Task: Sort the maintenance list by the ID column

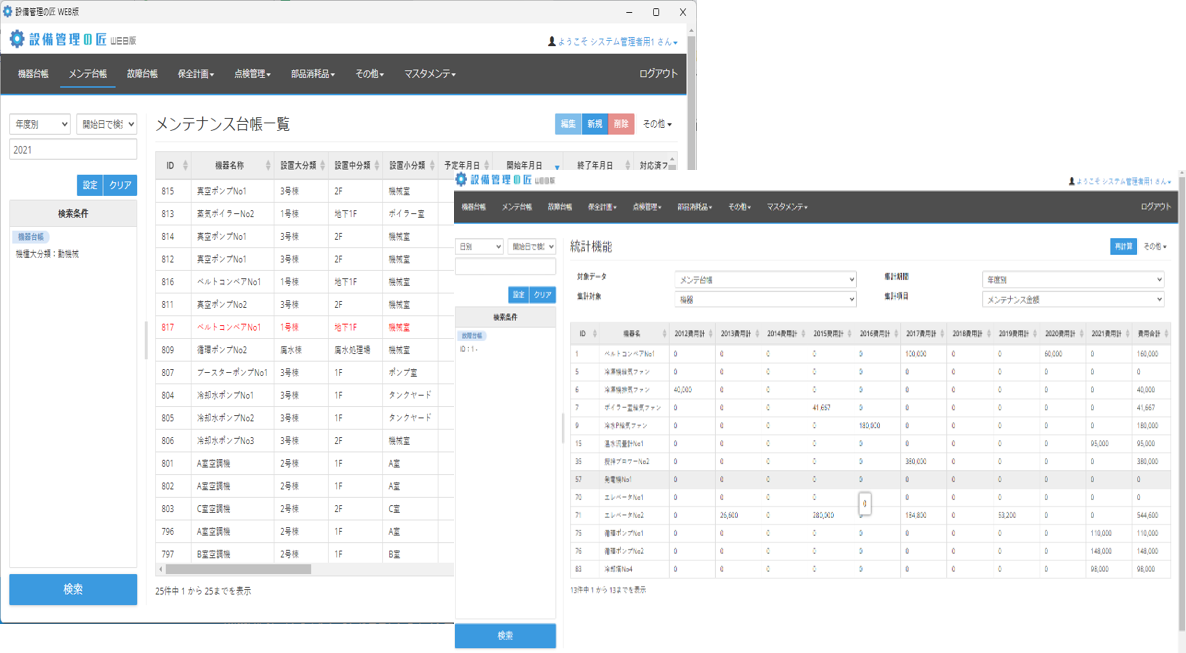Action: pyautogui.click(x=172, y=165)
